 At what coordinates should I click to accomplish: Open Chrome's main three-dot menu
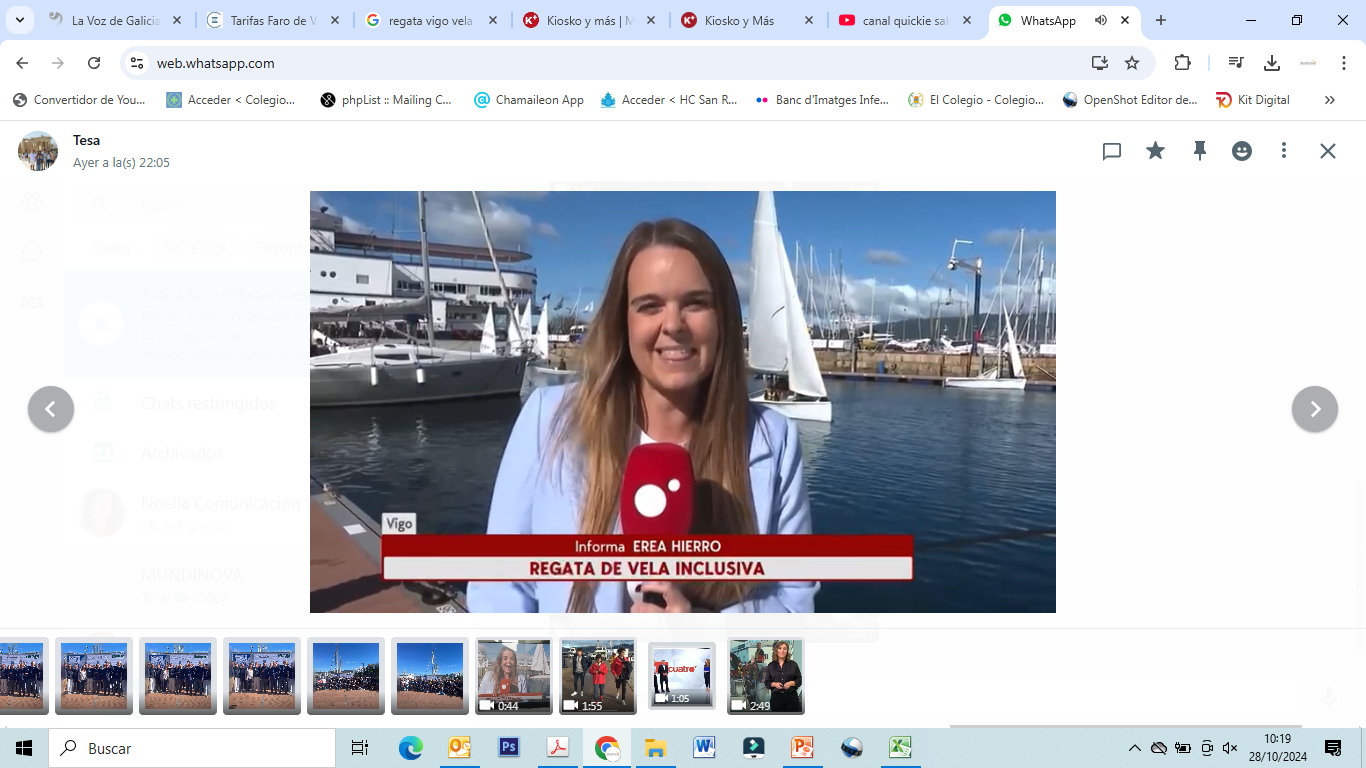(1344, 62)
